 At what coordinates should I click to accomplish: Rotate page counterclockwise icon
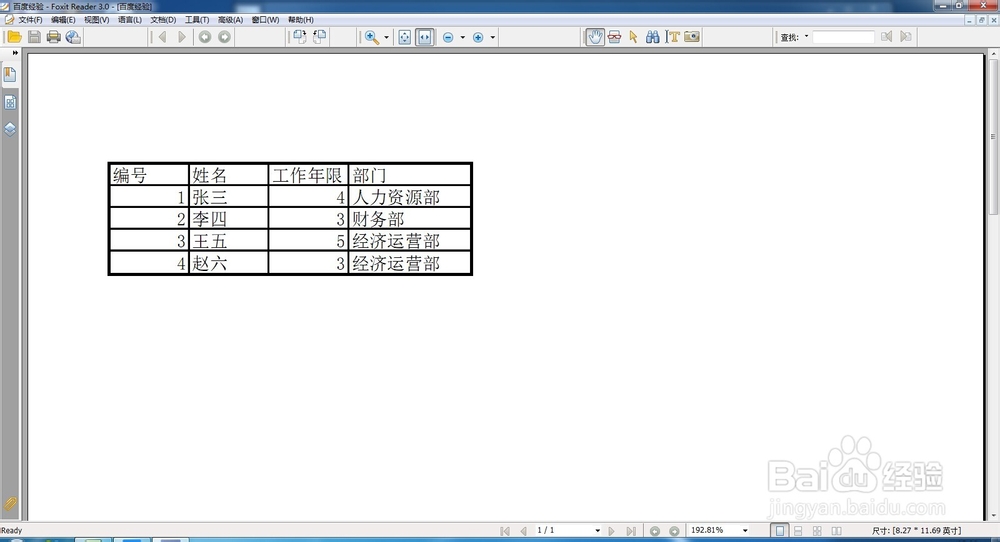(x=320, y=37)
